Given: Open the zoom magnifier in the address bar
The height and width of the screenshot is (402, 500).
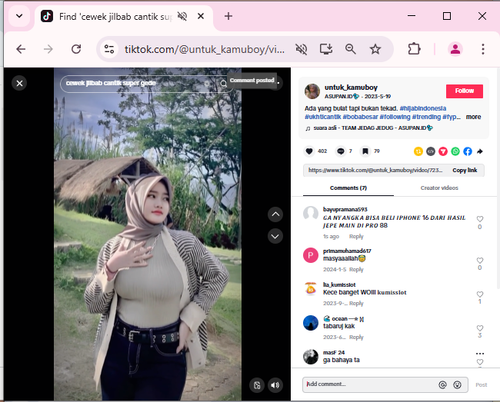Looking at the screenshot, I should click(350, 49).
